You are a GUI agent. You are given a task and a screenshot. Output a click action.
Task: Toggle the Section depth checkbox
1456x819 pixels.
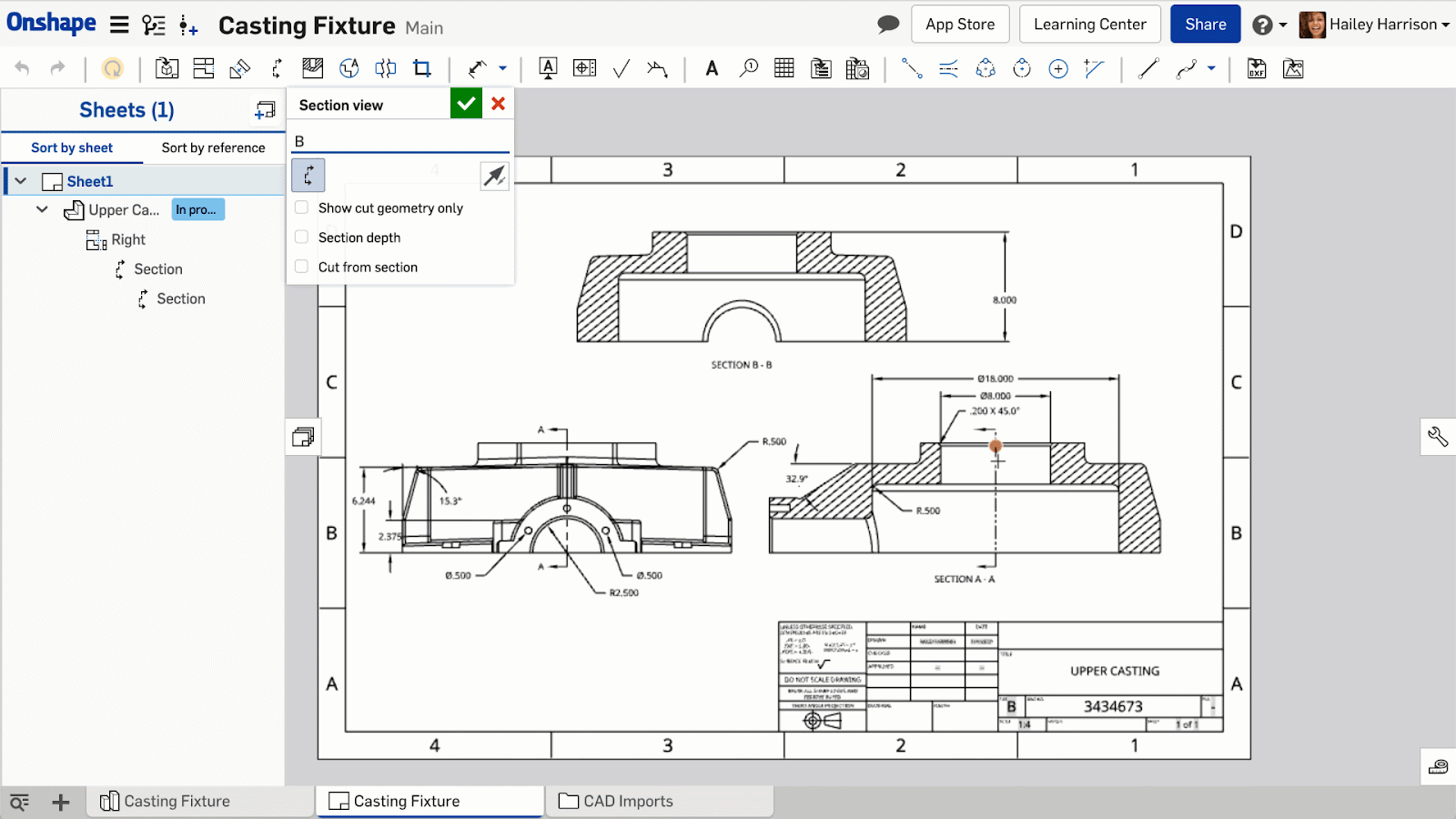coord(302,238)
